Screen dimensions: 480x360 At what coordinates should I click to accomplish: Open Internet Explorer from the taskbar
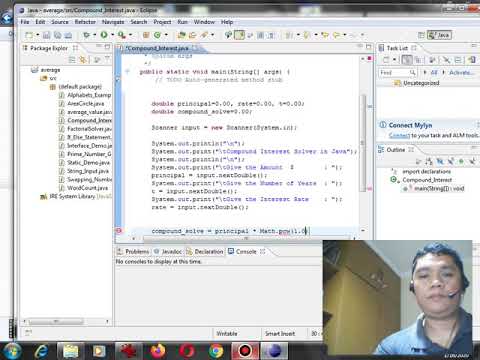[41, 351]
